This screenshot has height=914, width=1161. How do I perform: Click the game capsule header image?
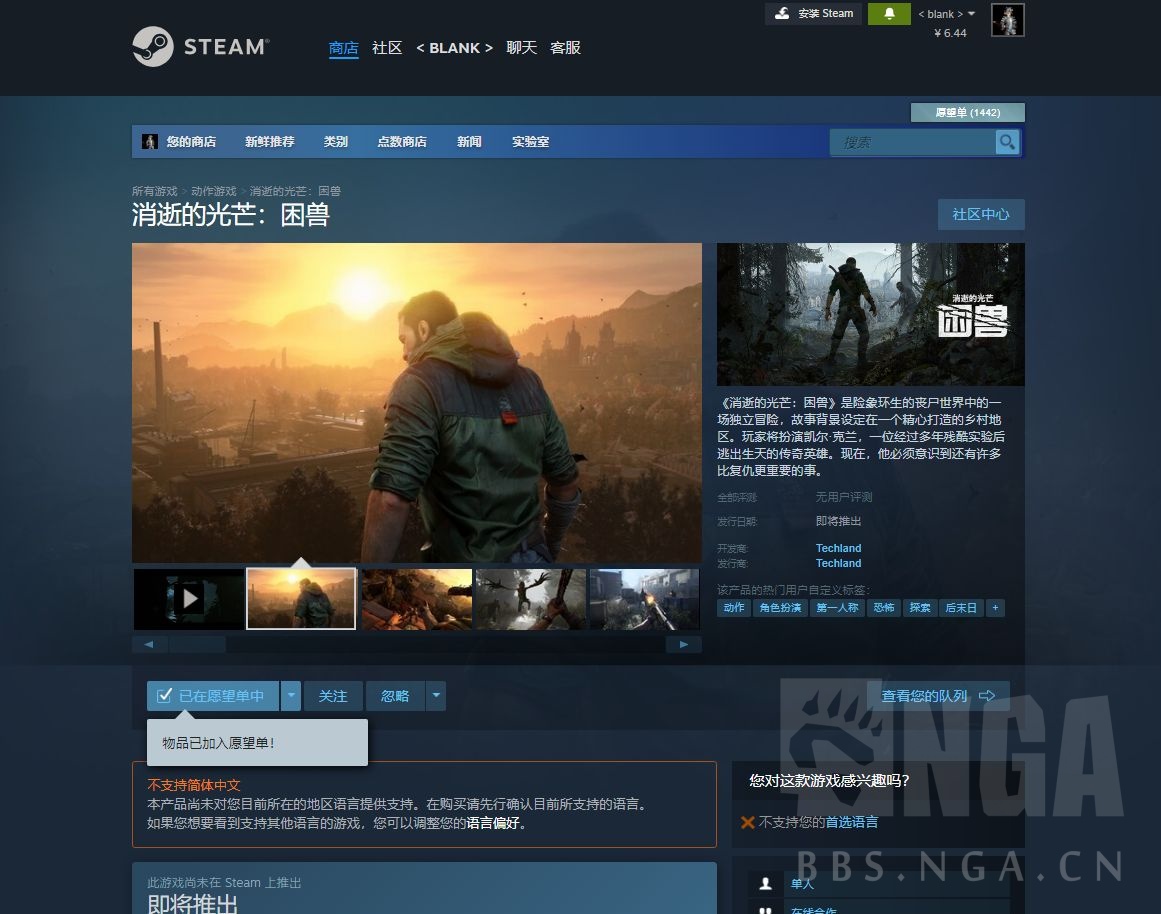tap(871, 314)
